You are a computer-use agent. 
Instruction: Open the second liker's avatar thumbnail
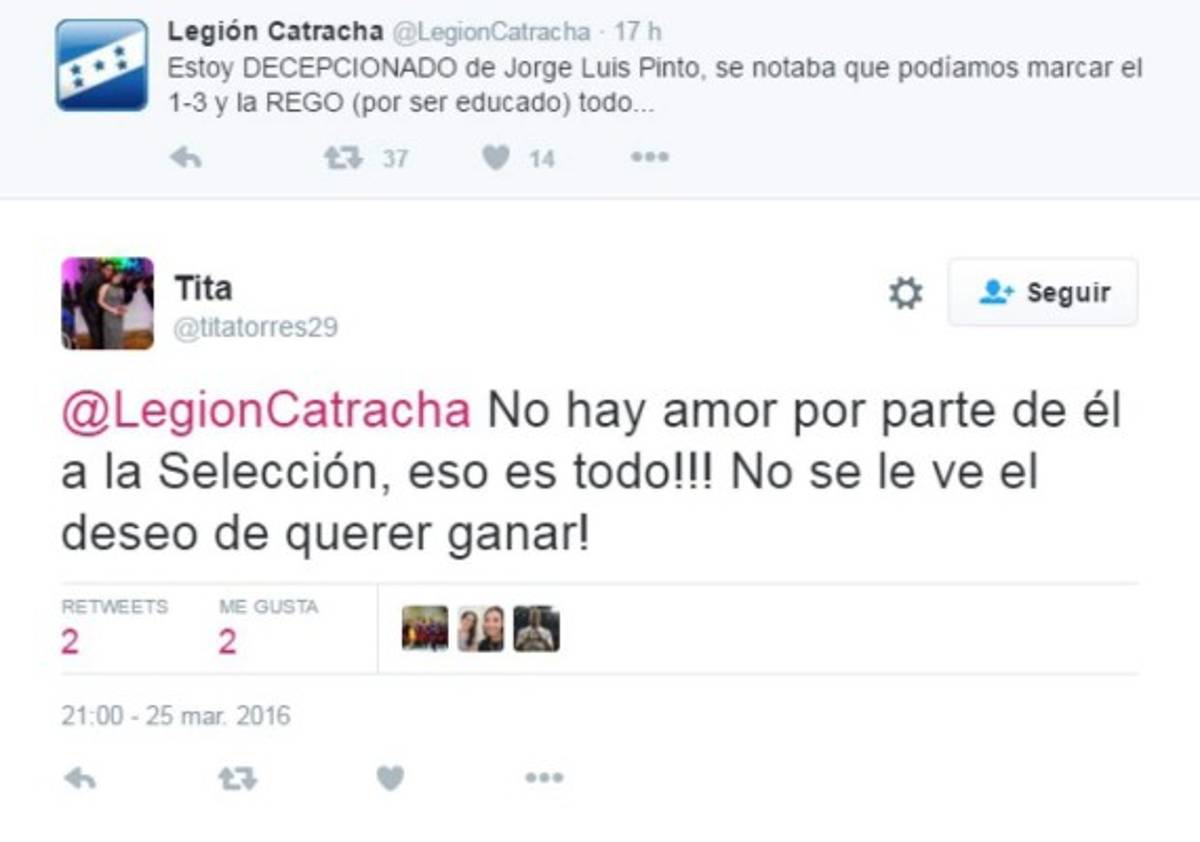pyautogui.click(x=481, y=629)
